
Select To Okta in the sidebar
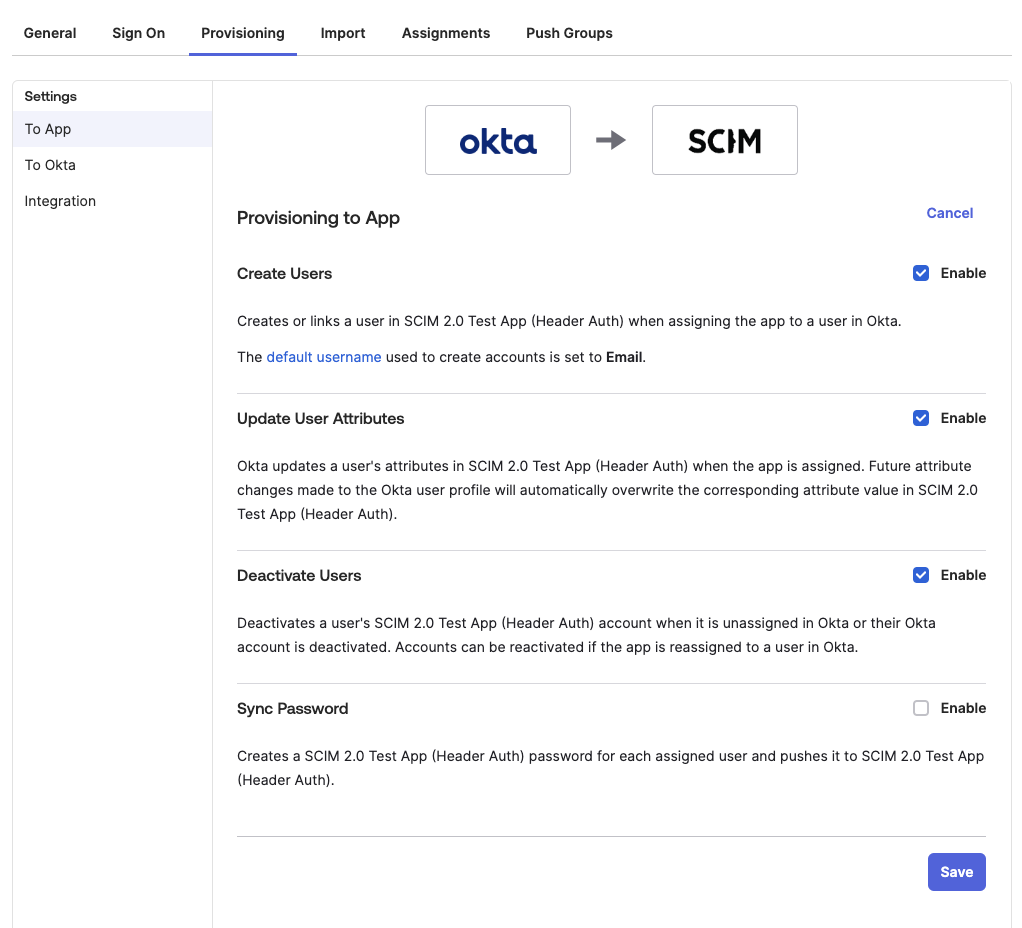tap(49, 164)
